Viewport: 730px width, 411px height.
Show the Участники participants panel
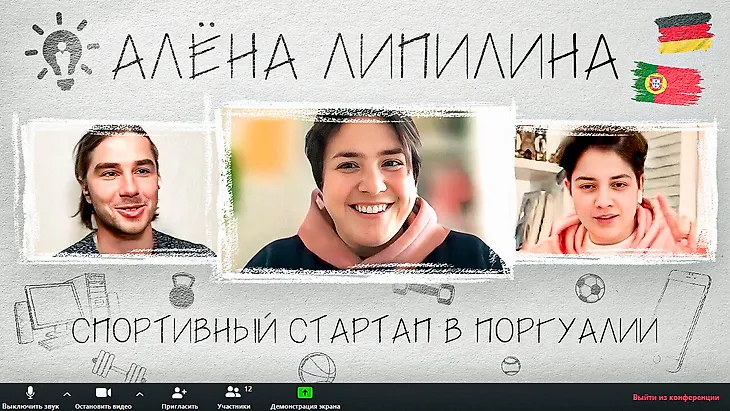click(234, 397)
